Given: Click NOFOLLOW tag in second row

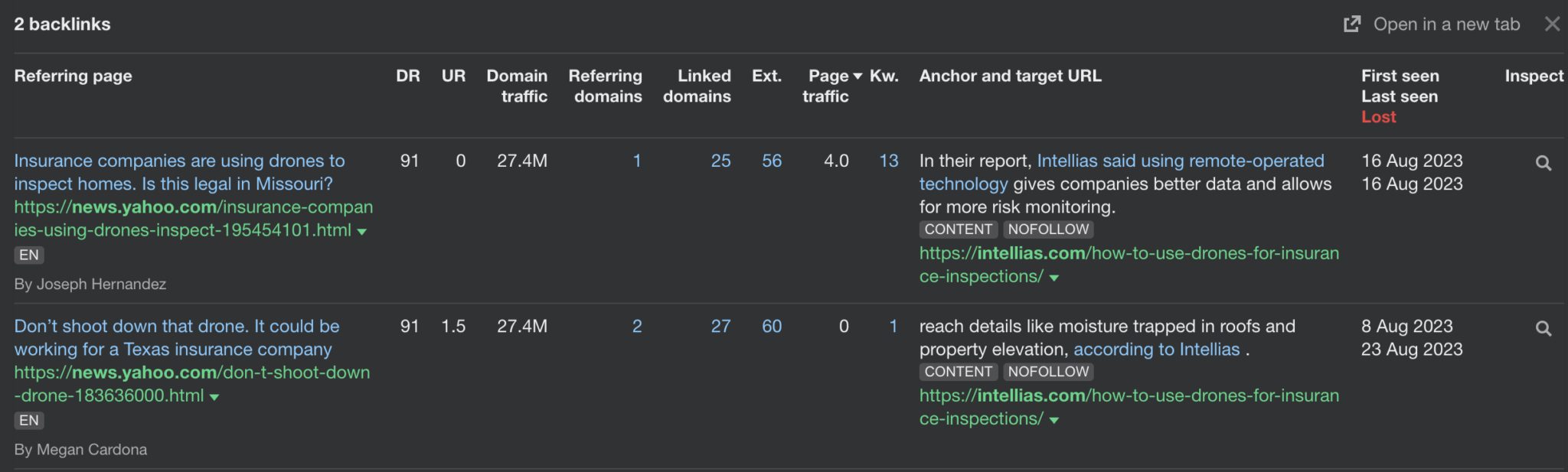Looking at the screenshot, I should (1048, 371).
